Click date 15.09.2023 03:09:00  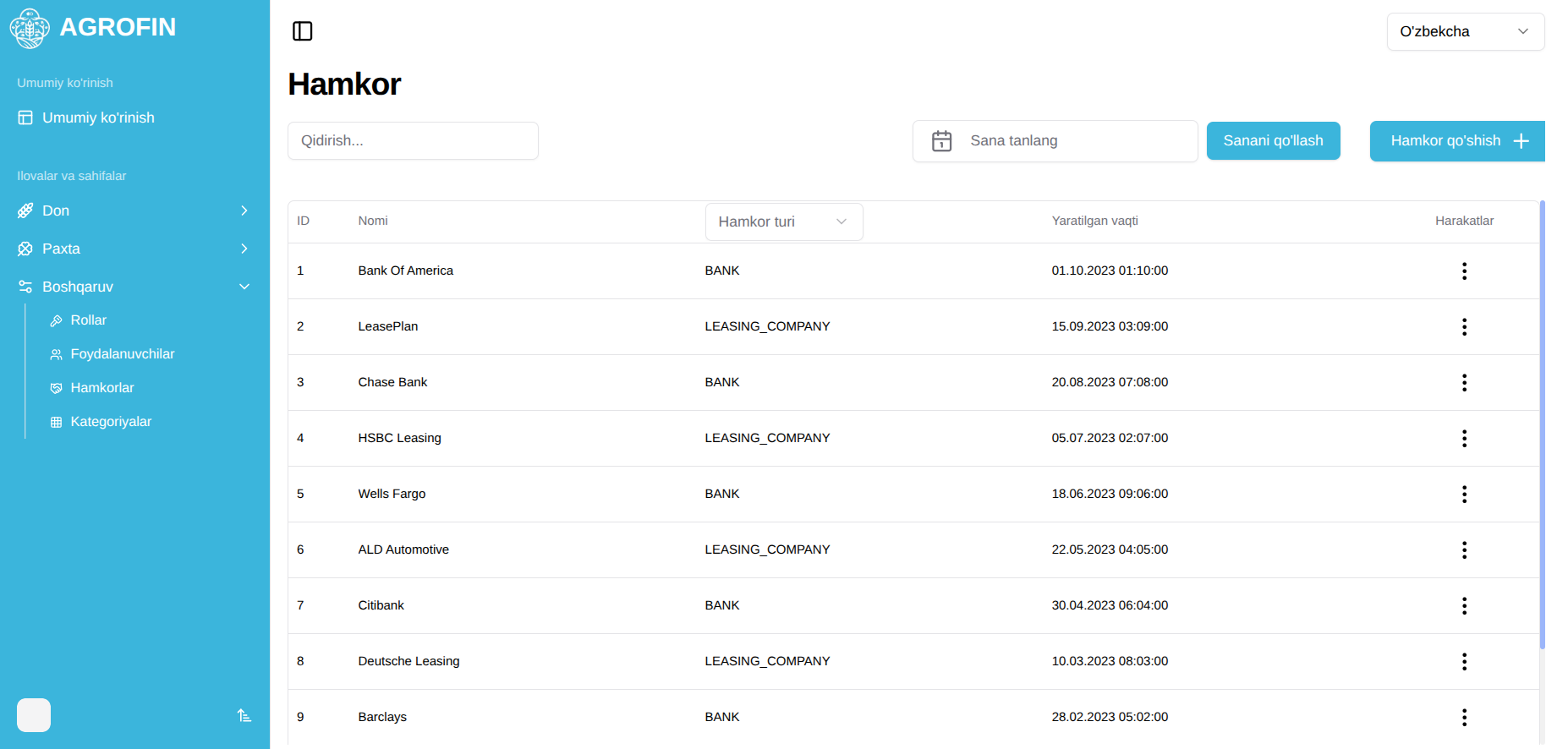coord(1110,326)
